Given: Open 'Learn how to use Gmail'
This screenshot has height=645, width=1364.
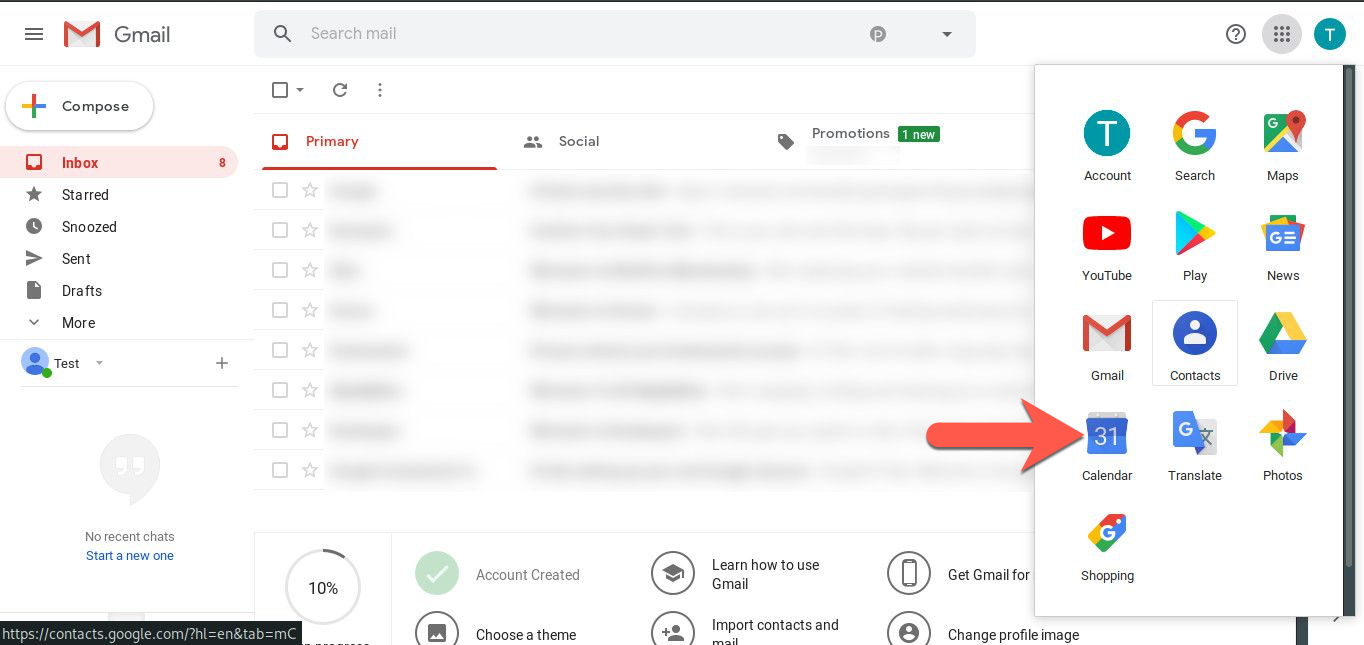Looking at the screenshot, I should click(735, 574).
